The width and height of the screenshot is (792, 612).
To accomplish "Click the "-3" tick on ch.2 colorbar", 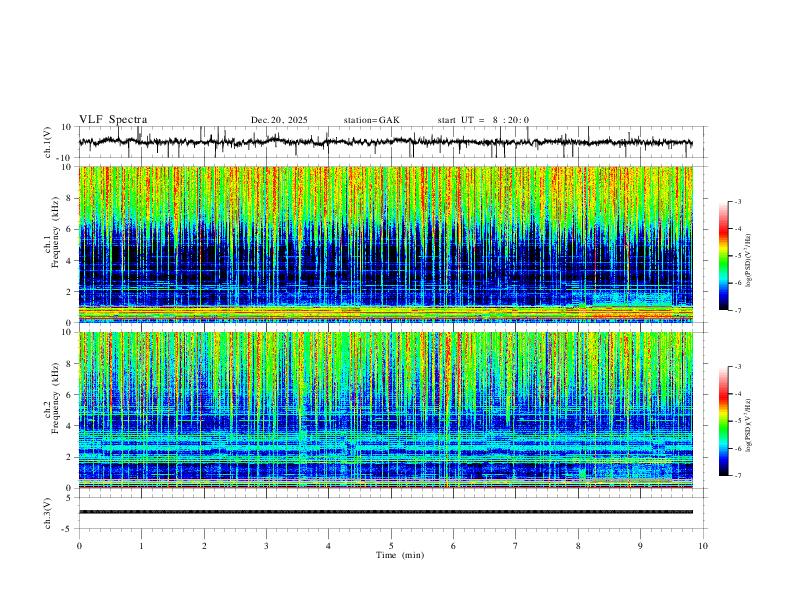I will pyautogui.click(x=737, y=367).
